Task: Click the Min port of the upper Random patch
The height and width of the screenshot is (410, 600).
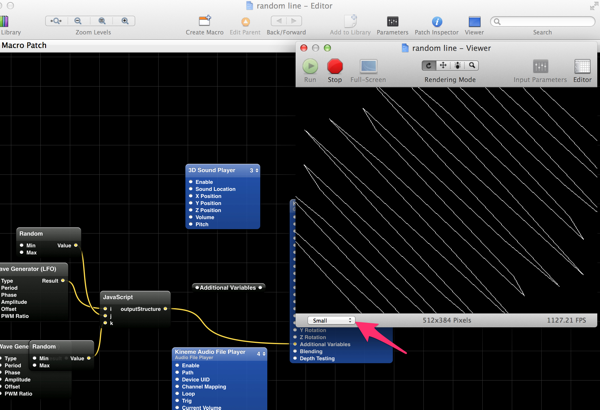Action: click(21, 245)
